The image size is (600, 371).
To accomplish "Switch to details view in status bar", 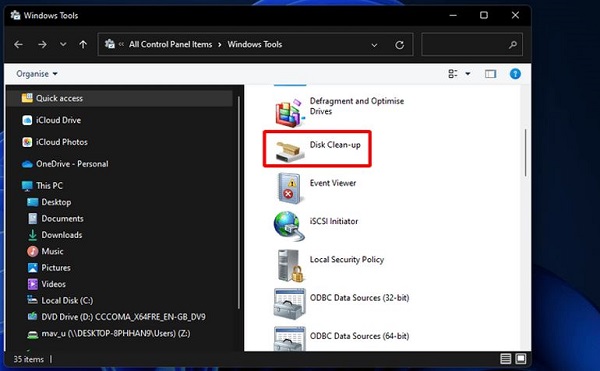I will [x=505, y=358].
